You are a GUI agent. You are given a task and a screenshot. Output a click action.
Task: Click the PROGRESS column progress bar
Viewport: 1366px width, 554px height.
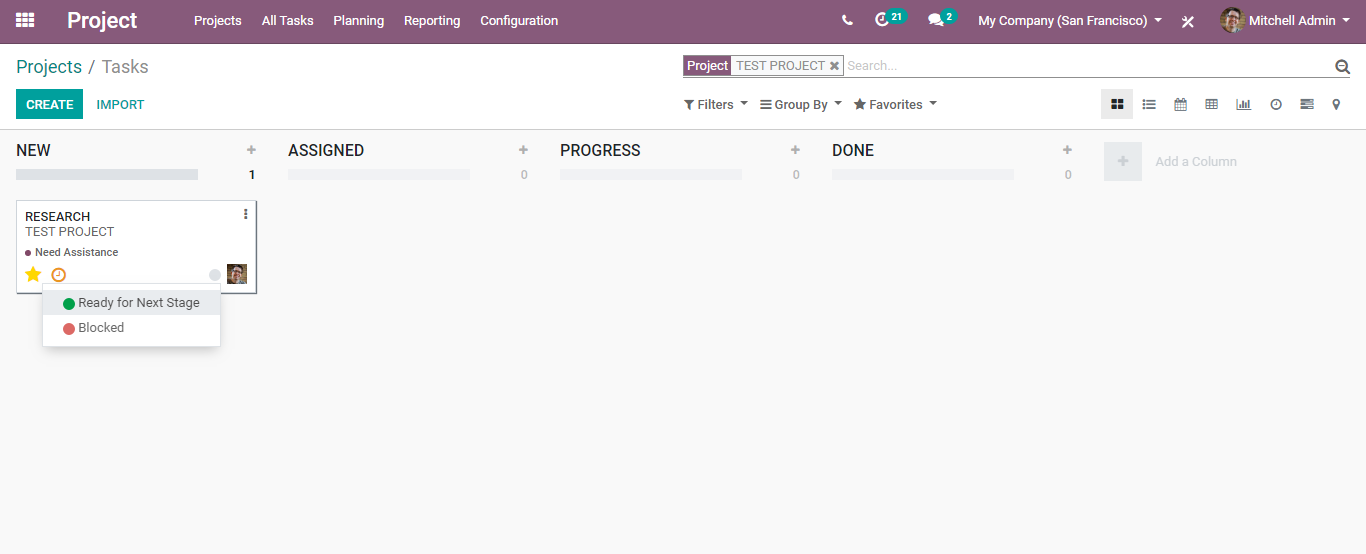click(x=651, y=174)
